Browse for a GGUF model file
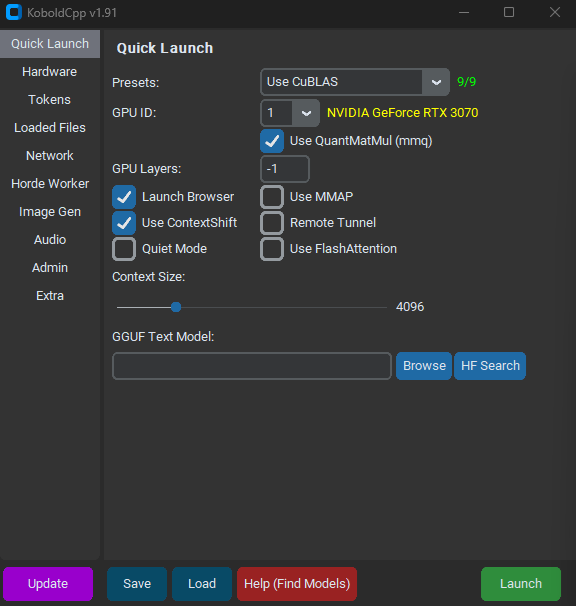Image resolution: width=576 pixels, height=606 pixels. click(x=424, y=366)
